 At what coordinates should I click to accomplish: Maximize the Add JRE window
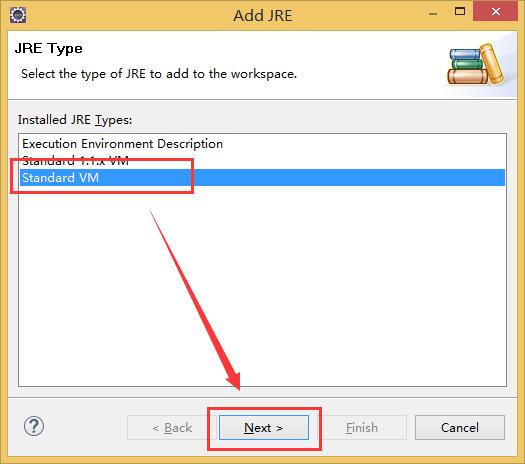pyautogui.click(x=460, y=11)
